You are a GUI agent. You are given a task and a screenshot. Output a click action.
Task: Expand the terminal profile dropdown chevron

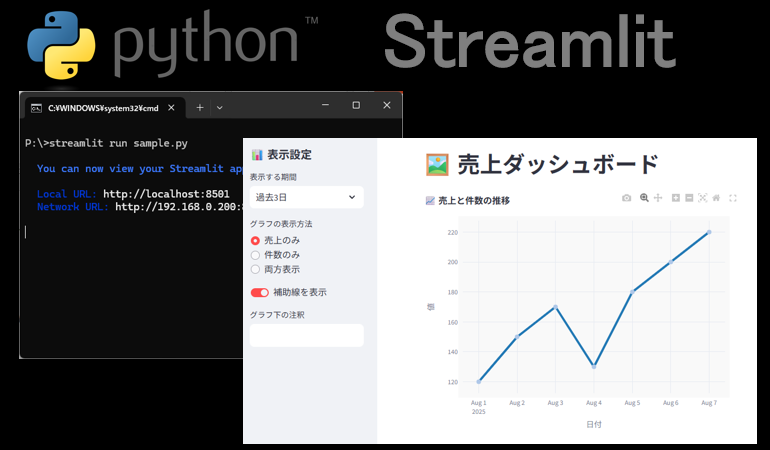pos(220,108)
